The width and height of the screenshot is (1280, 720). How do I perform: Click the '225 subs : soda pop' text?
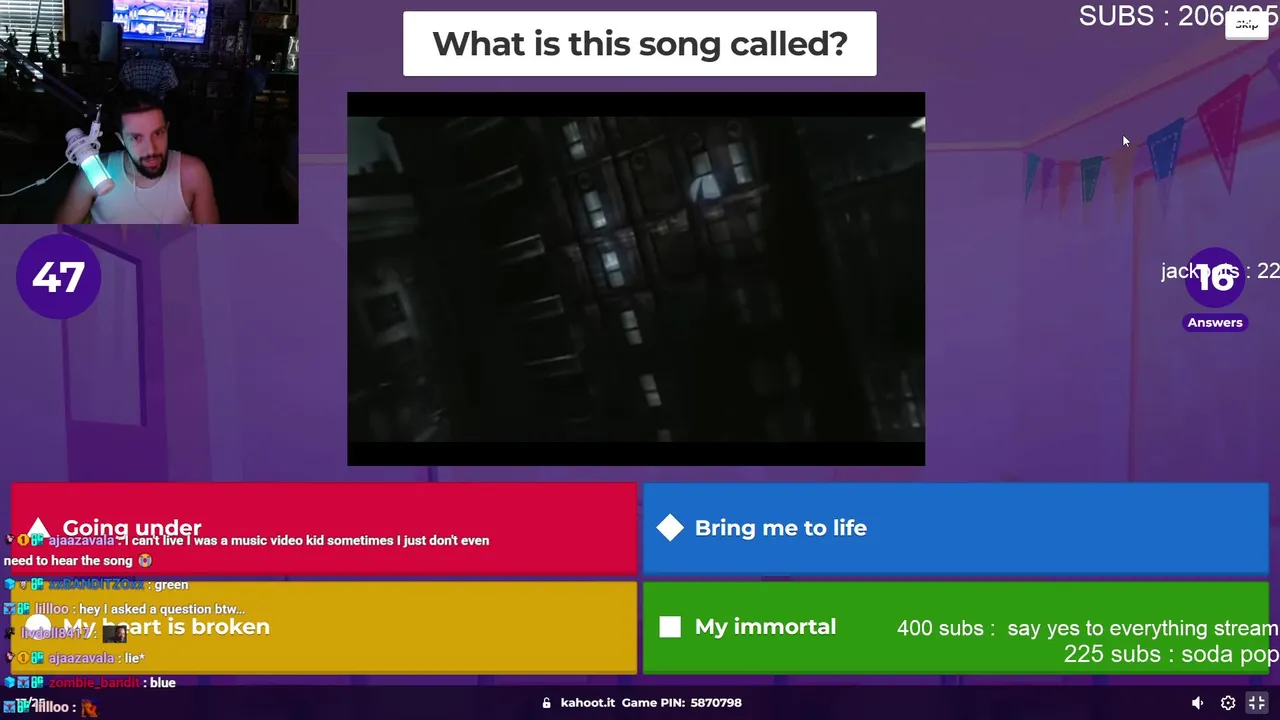tap(1171, 655)
